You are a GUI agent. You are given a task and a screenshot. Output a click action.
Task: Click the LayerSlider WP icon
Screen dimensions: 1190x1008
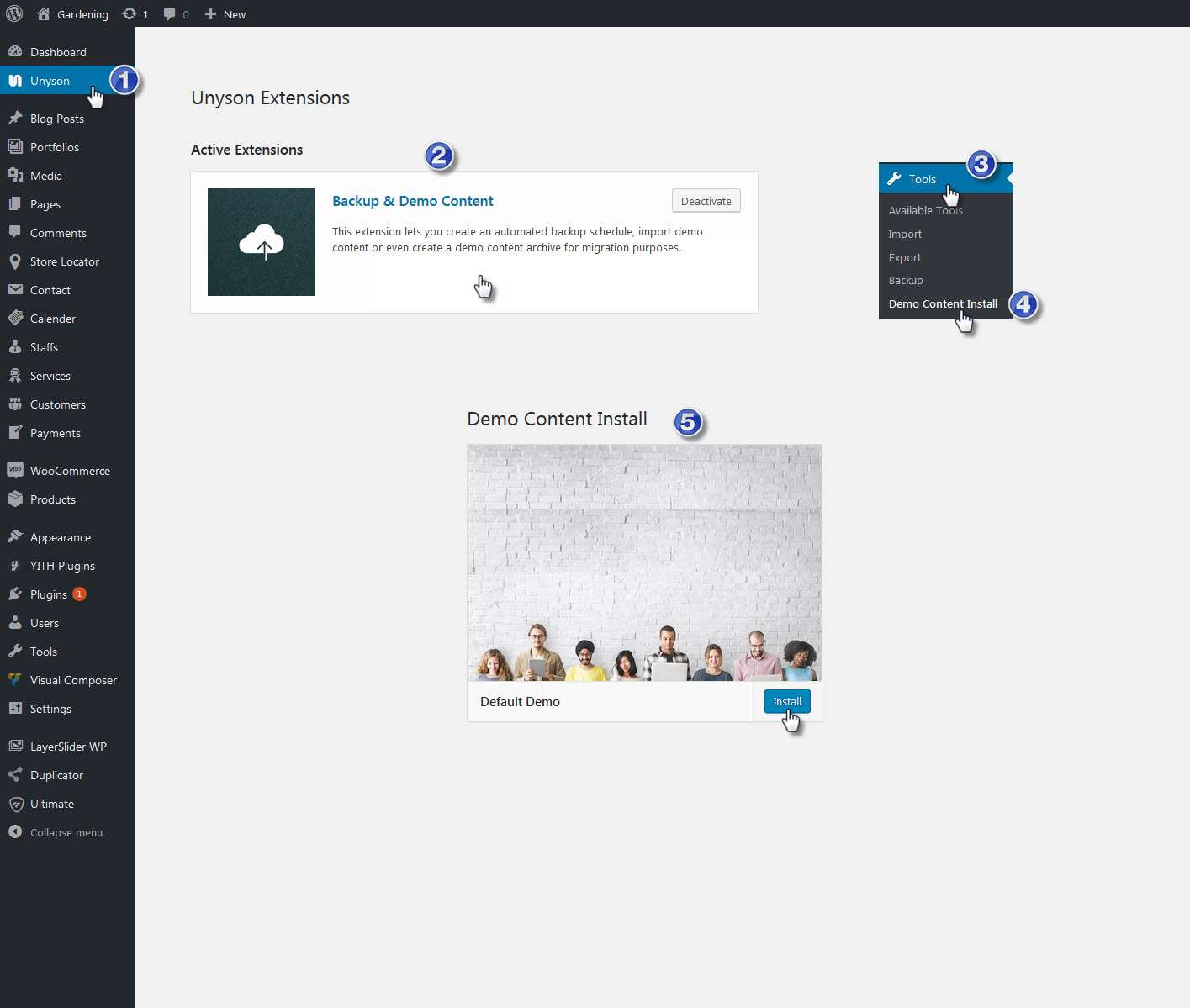pos(15,746)
